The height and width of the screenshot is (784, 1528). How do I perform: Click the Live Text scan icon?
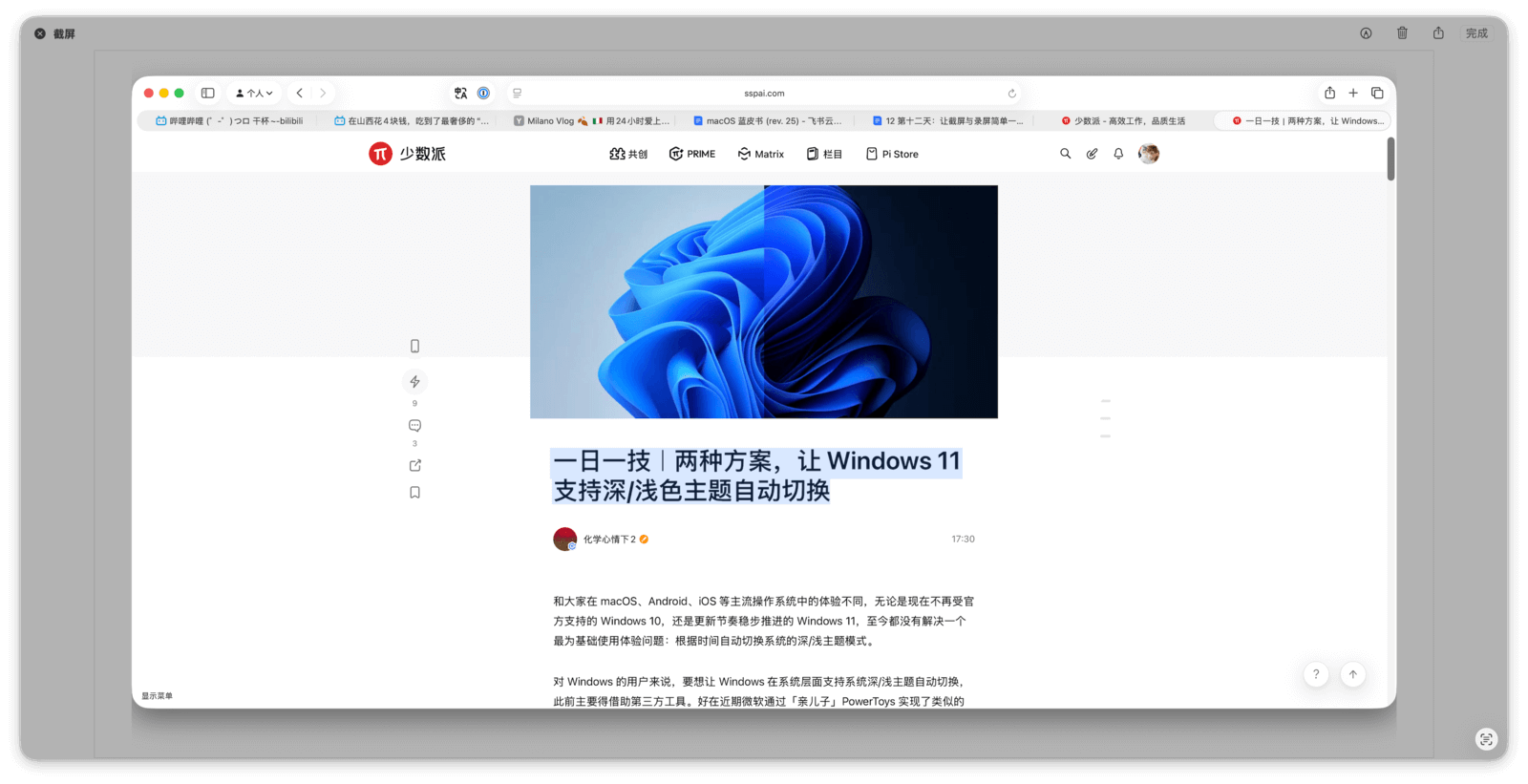tap(1485, 739)
